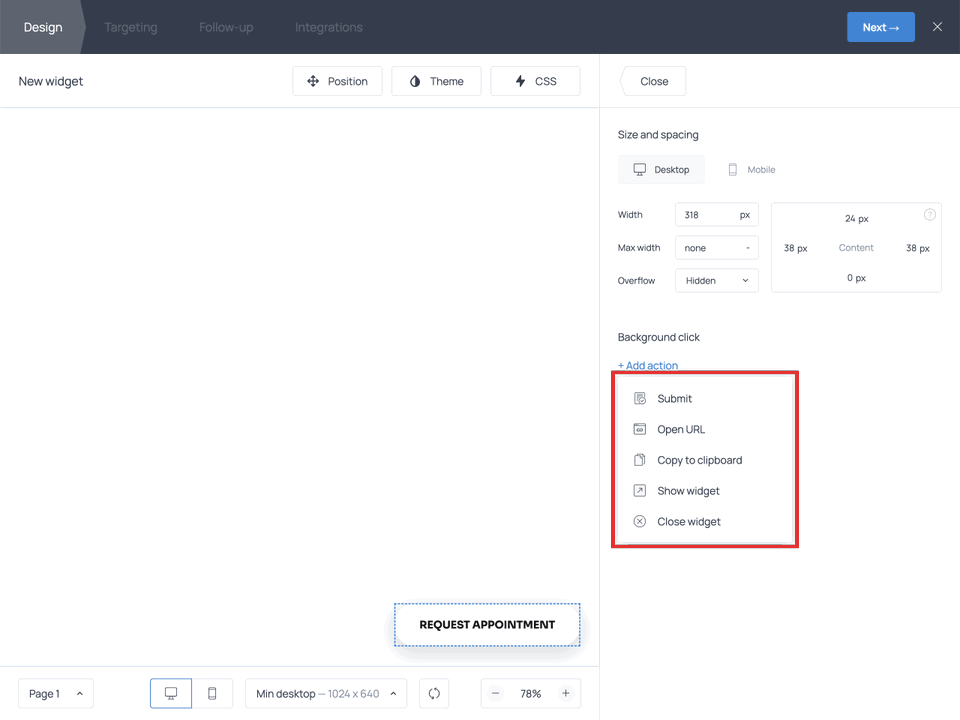Click the Show widget icon
Screen dimensions: 960x720
click(640, 491)
